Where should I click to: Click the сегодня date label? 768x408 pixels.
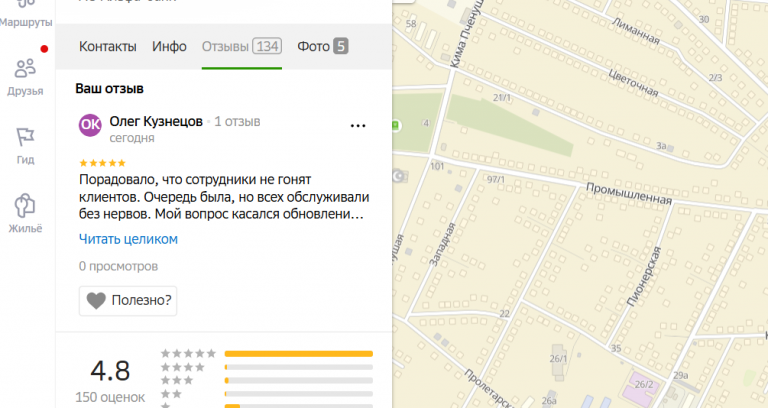tap(132, 138)
